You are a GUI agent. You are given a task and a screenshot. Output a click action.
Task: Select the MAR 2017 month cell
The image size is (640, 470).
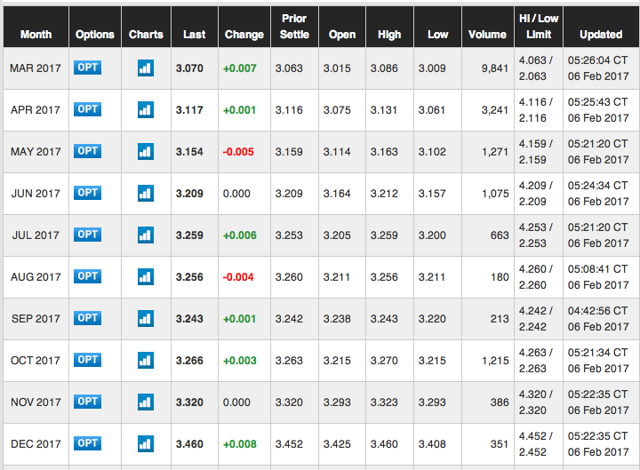[36, 68]
